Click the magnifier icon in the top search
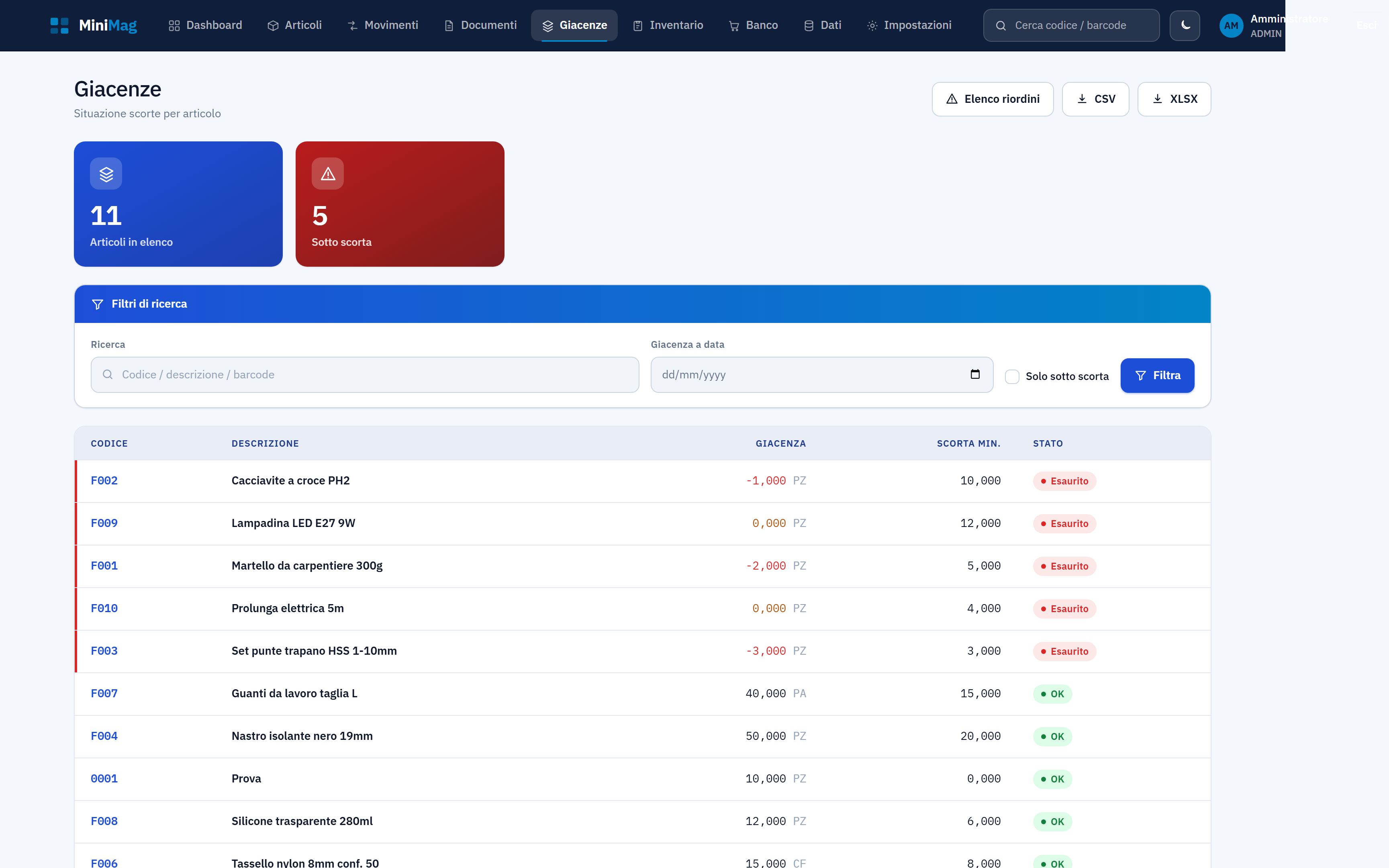The width and height of the screenshot is (1389, 868). tap(1001, 26)
